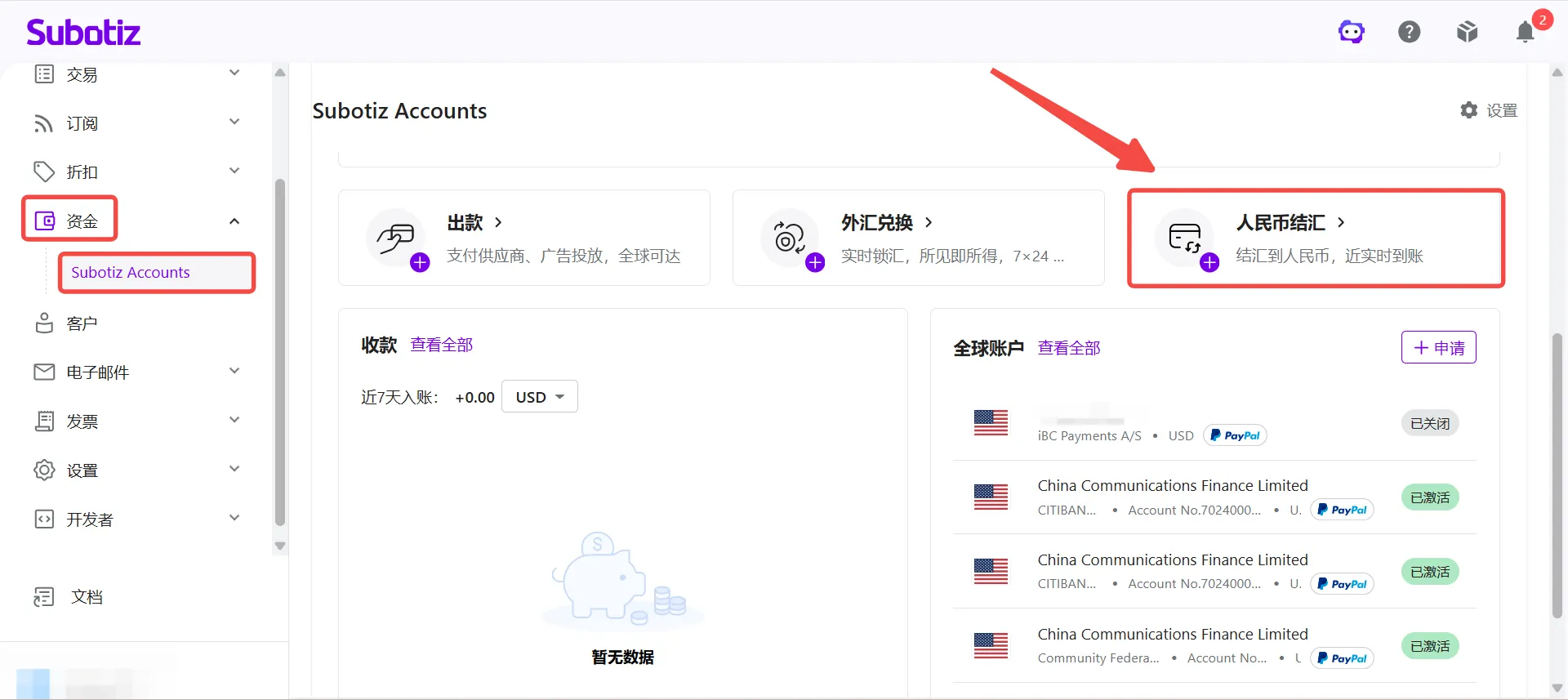This screenshot has width=1568, height=700.
Task: Click the 客户 person icon in sidebar
Action: tap(44, 323)
